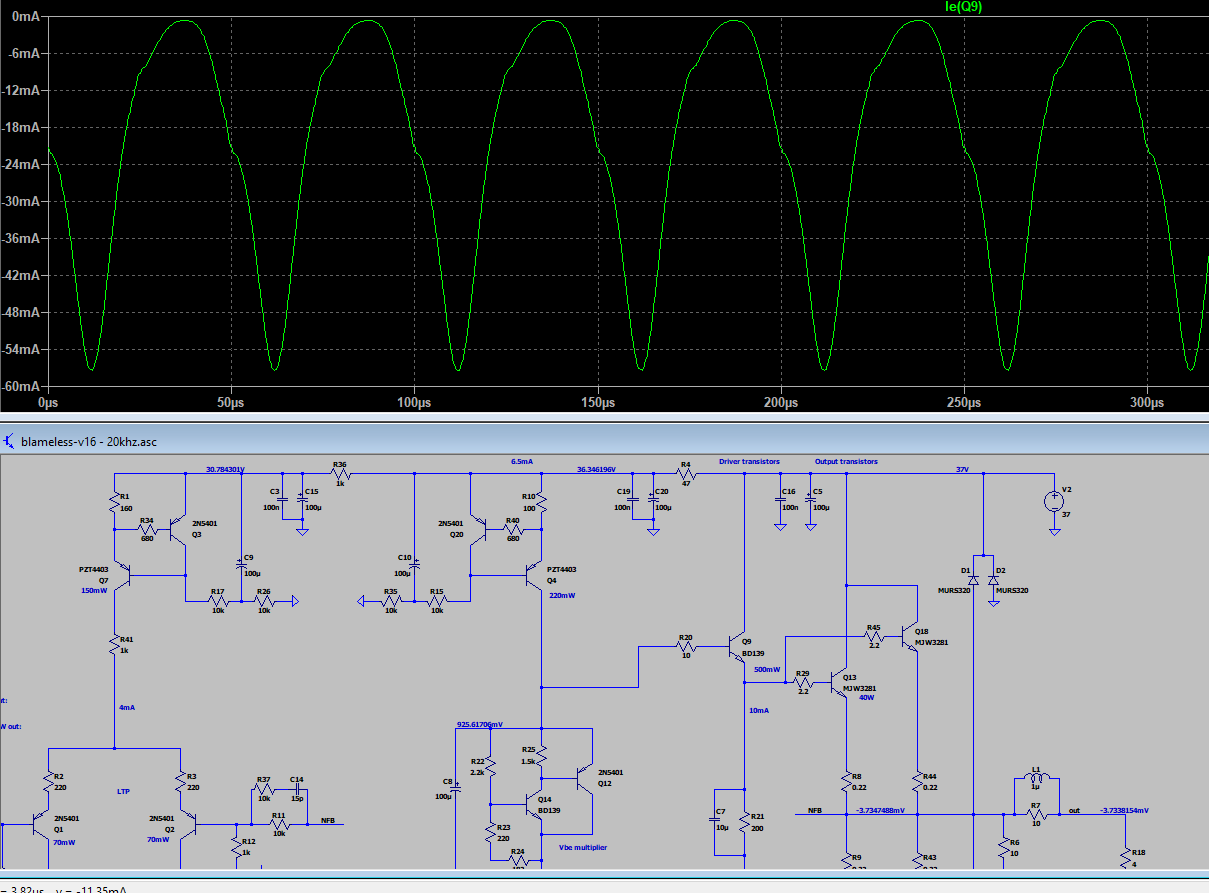This screenshot has width=1209, height=893.
Task: Click the 50µs x-axis label
Action: click(231, 402)
